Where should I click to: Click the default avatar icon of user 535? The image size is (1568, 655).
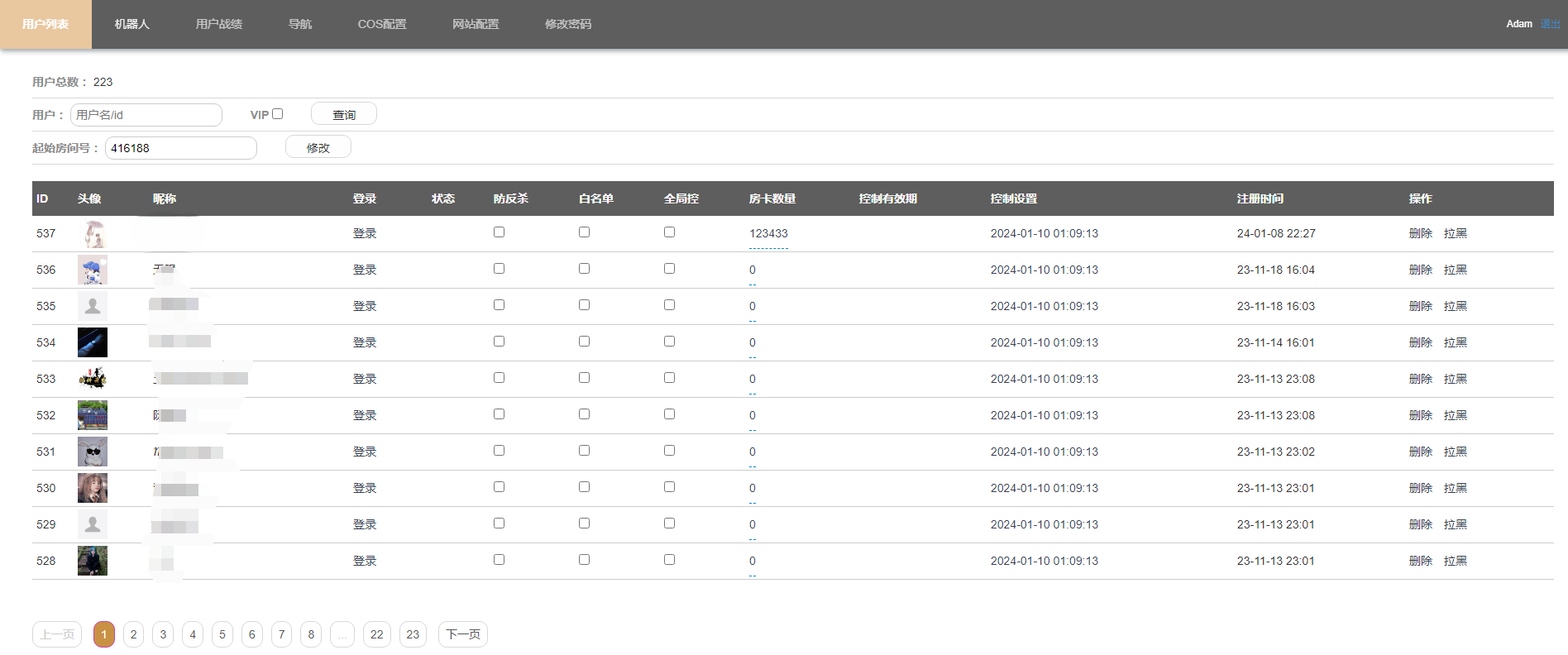tap(93, 306)
